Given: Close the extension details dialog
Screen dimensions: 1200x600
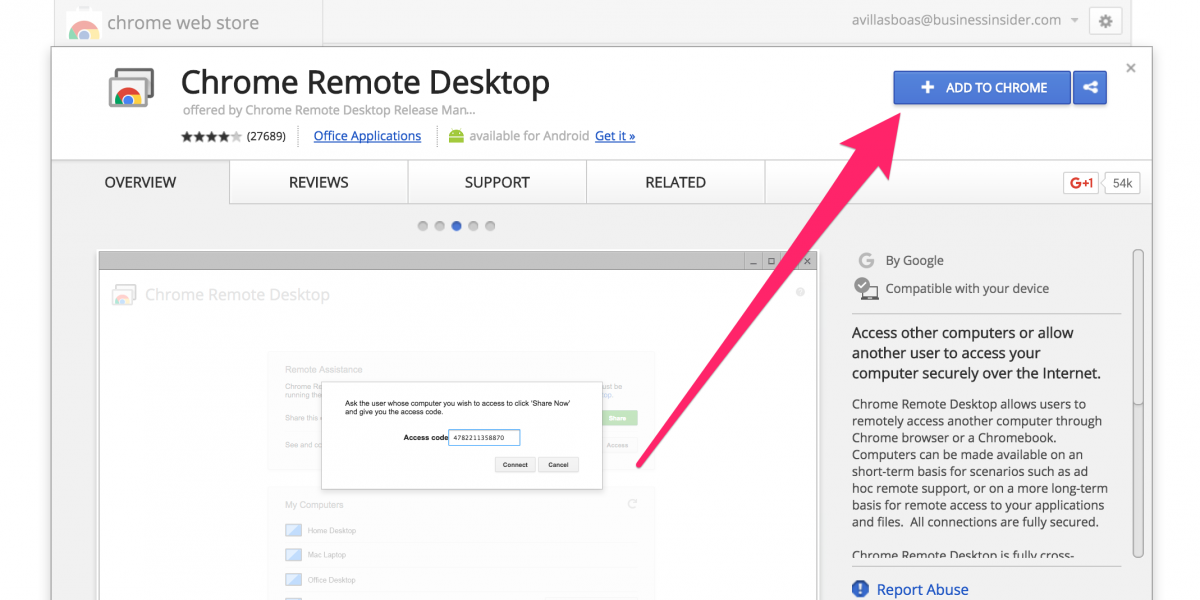Looking at the screenshot, I should point(1131,68).
